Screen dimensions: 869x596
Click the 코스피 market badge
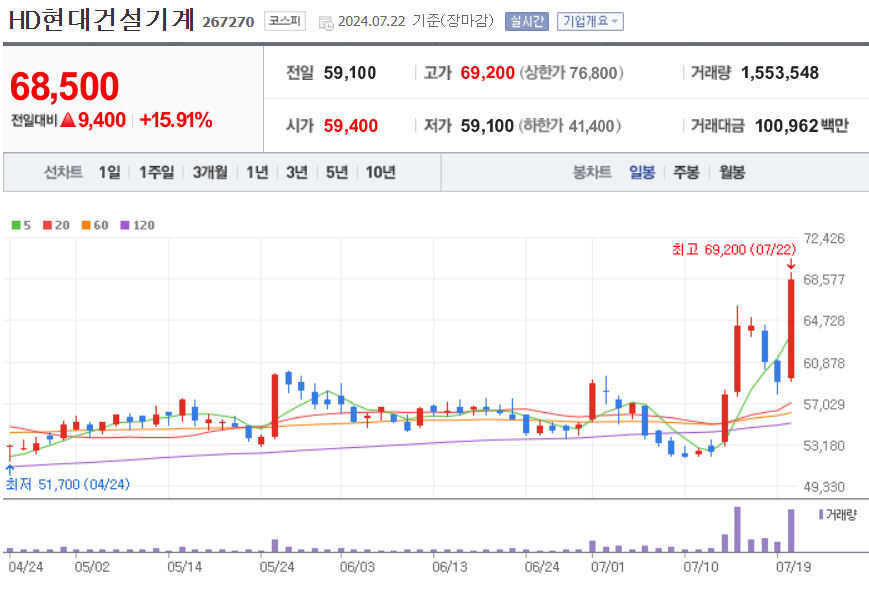pyautogui.click(x=285, y=21)
